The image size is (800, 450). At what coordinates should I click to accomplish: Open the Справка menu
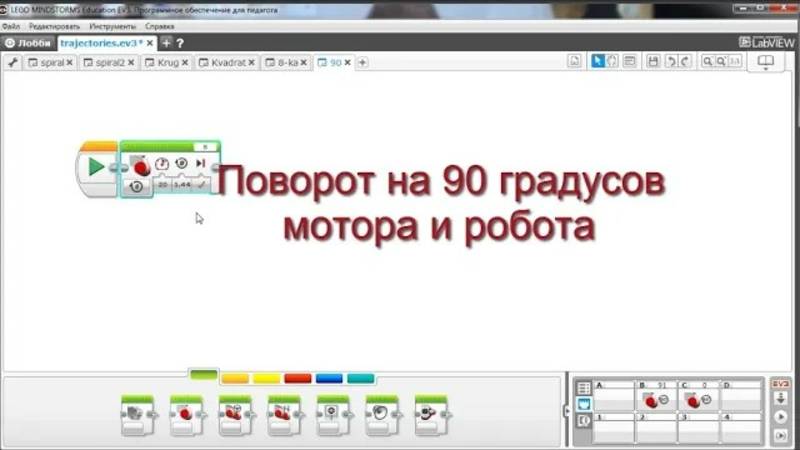(159, 26)
